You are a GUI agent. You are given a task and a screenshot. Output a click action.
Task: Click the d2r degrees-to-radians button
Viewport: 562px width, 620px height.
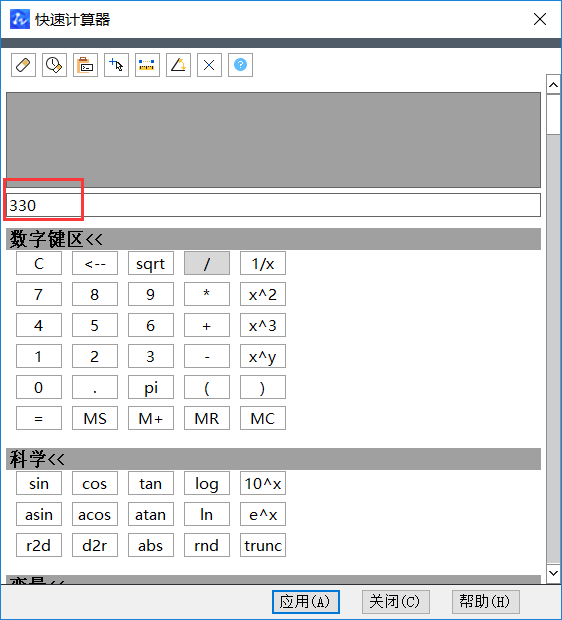click(x=95, y=545)
